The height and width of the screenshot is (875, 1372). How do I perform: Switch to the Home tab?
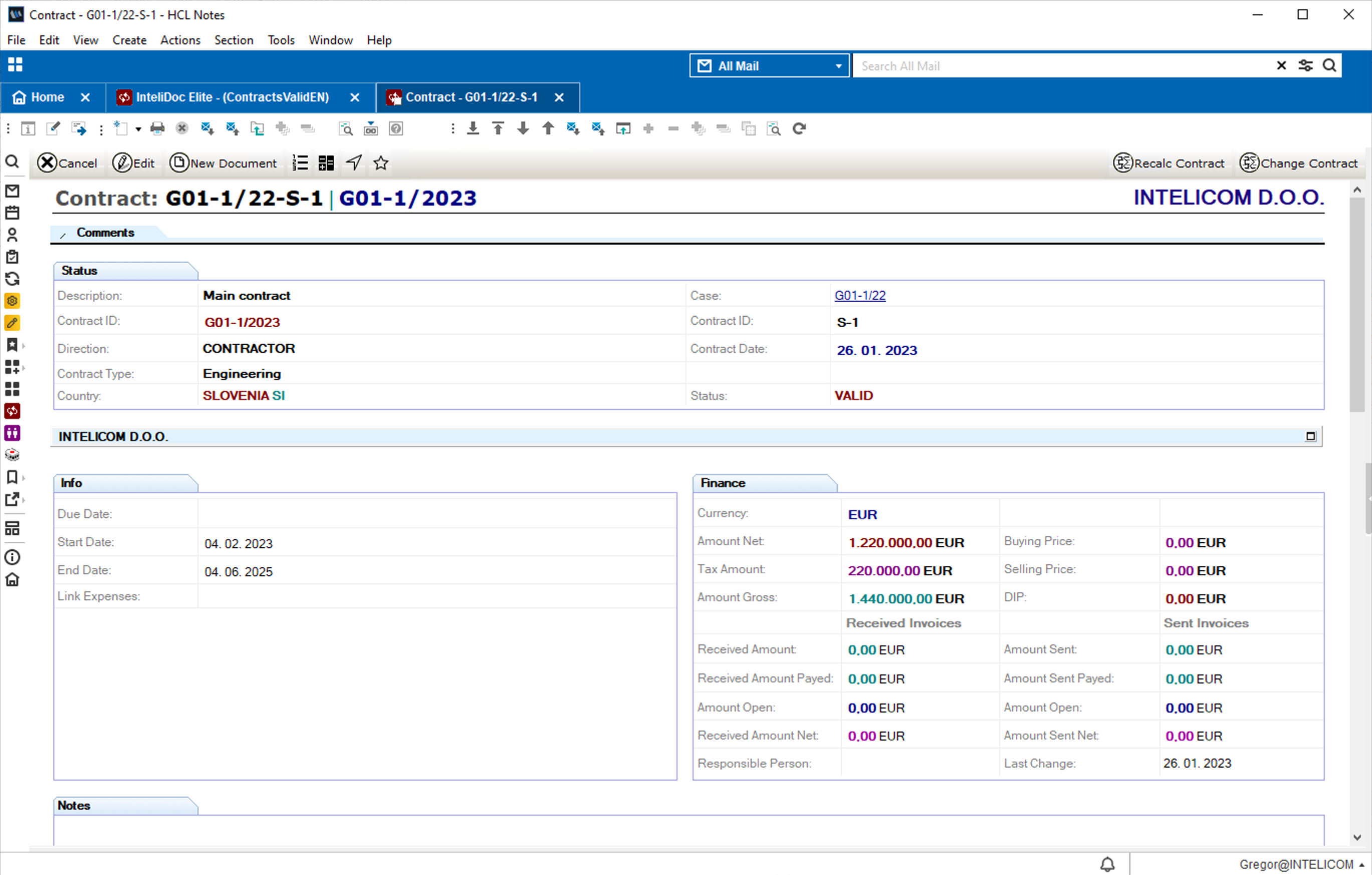[47, 97]
